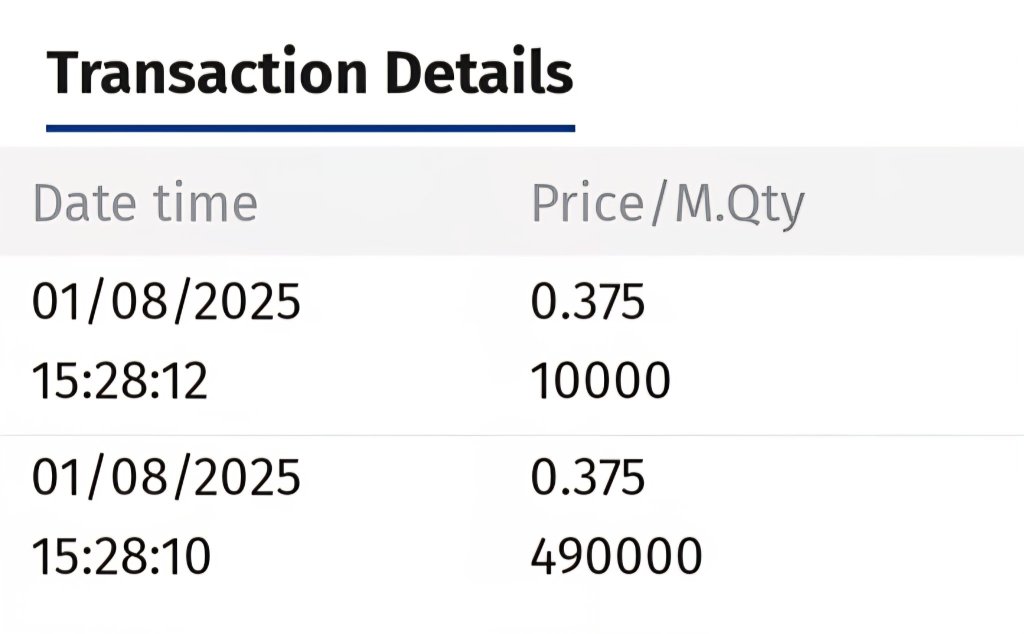Click the year 2025 in first row
The image size is (1024, 634).
click(248, 302)
